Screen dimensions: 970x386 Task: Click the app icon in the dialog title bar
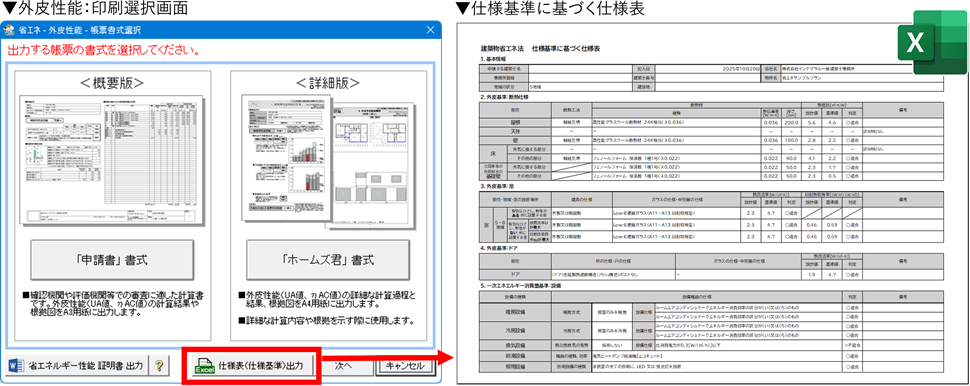pyautogui.click(x=9, y=30)
